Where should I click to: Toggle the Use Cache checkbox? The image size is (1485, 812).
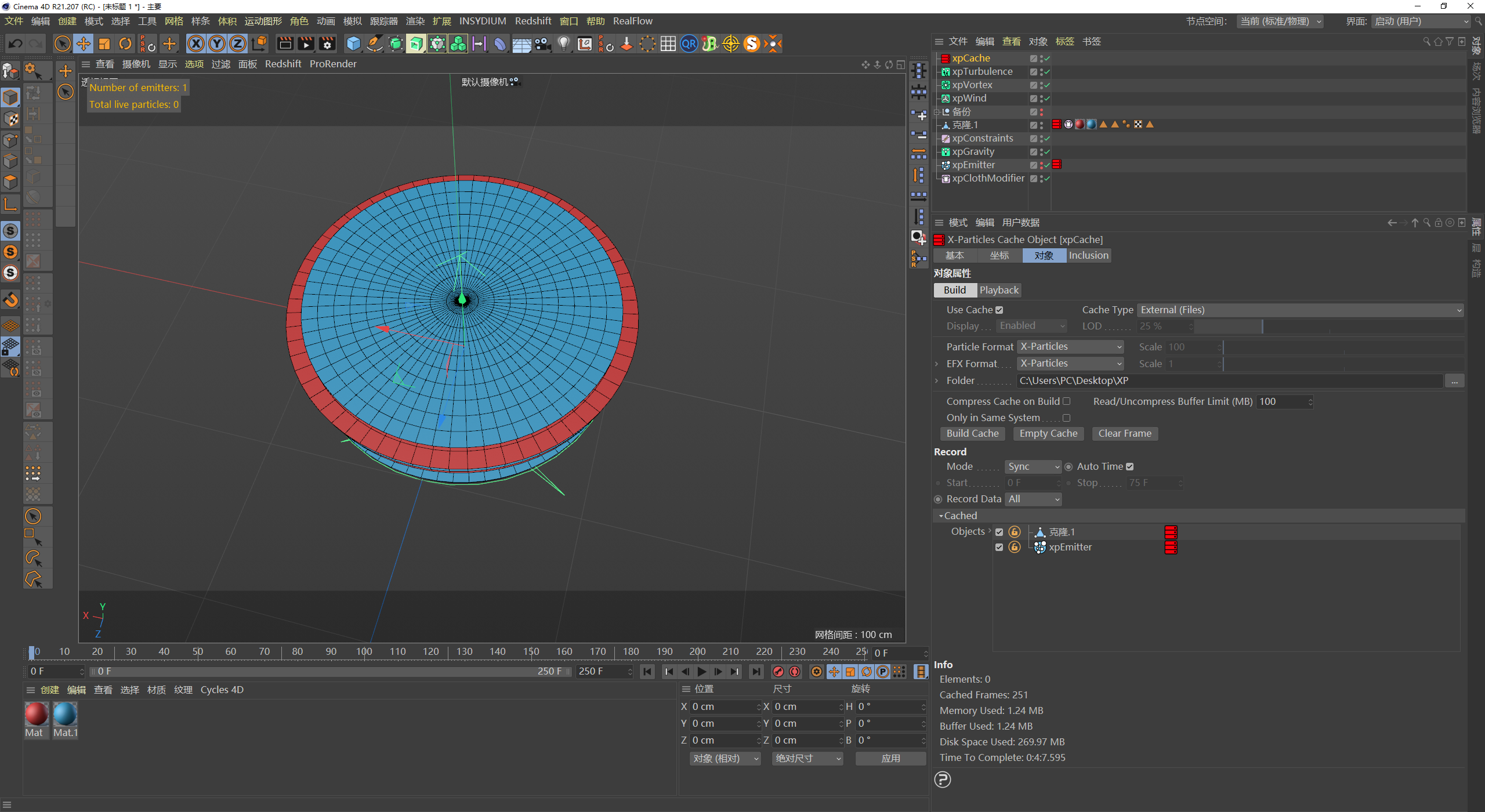pos(998,310)
